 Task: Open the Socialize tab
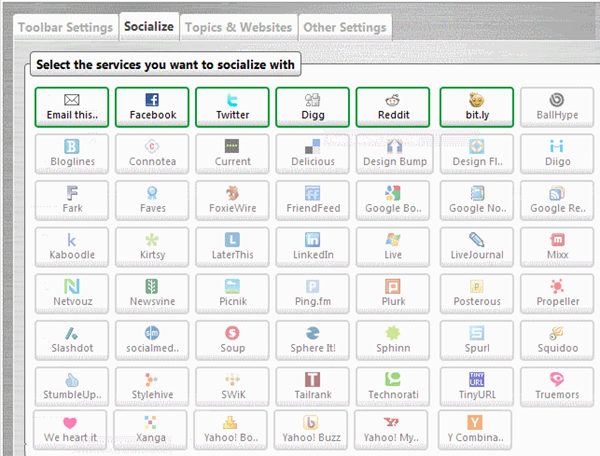149,26
